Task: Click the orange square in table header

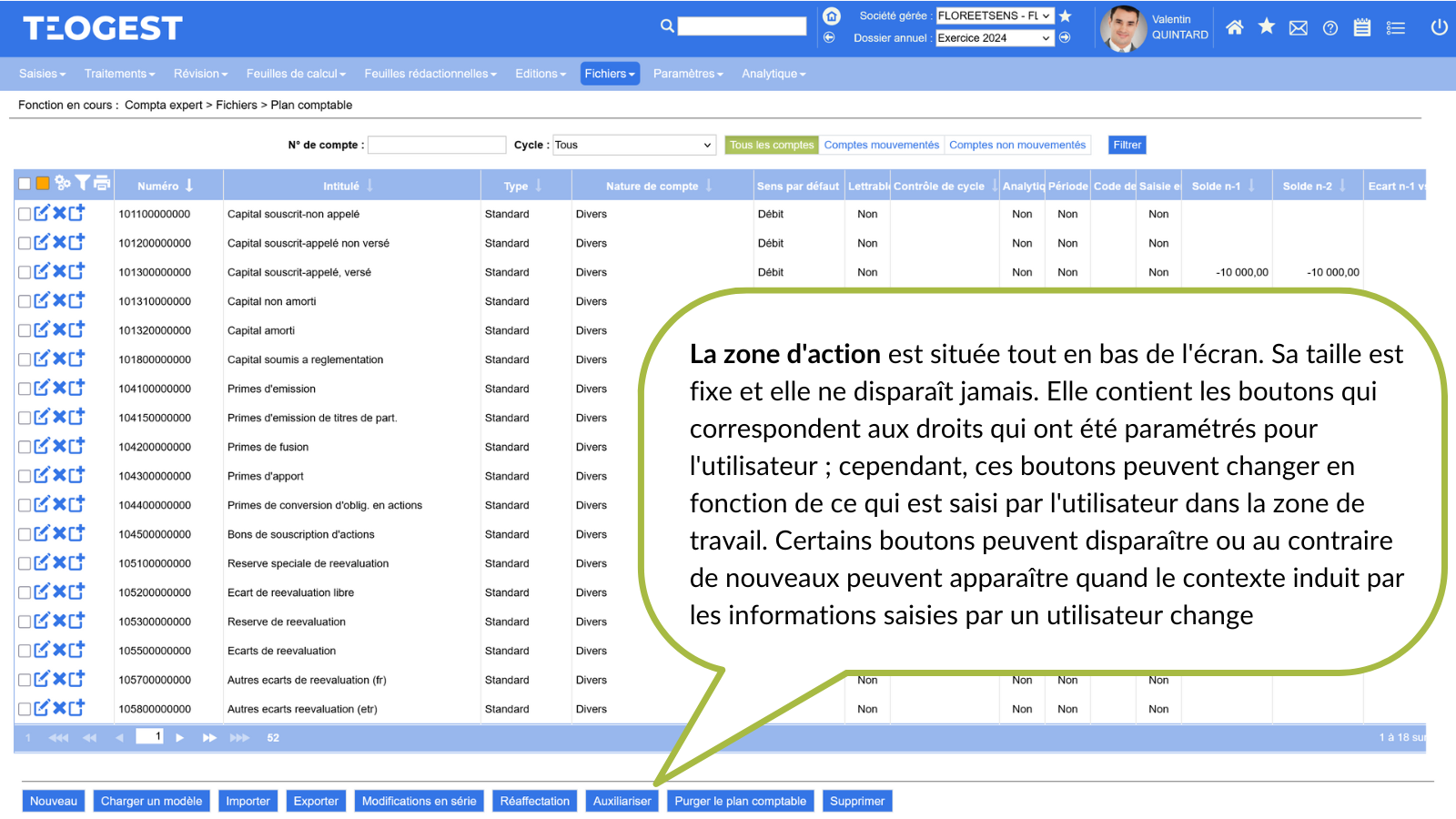Action: 43,184
